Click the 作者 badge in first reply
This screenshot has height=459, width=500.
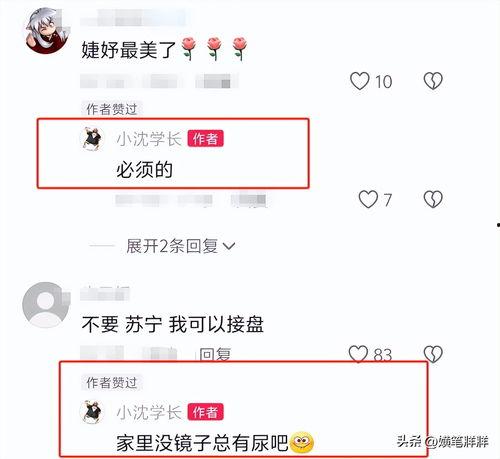pyautogui.click(x=205, y=139)
